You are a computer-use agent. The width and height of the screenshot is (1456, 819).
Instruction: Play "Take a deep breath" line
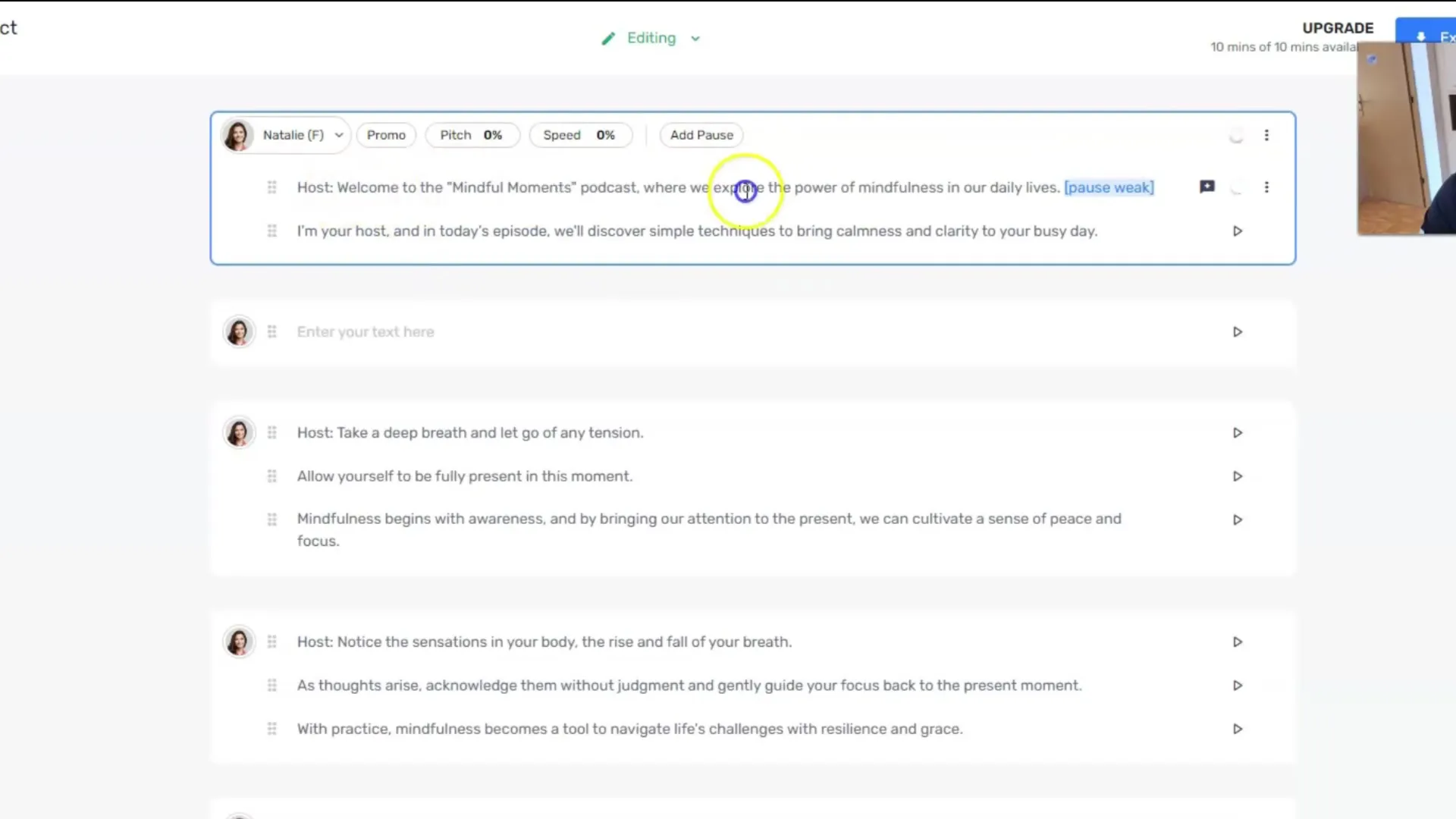coord(1238,433)
